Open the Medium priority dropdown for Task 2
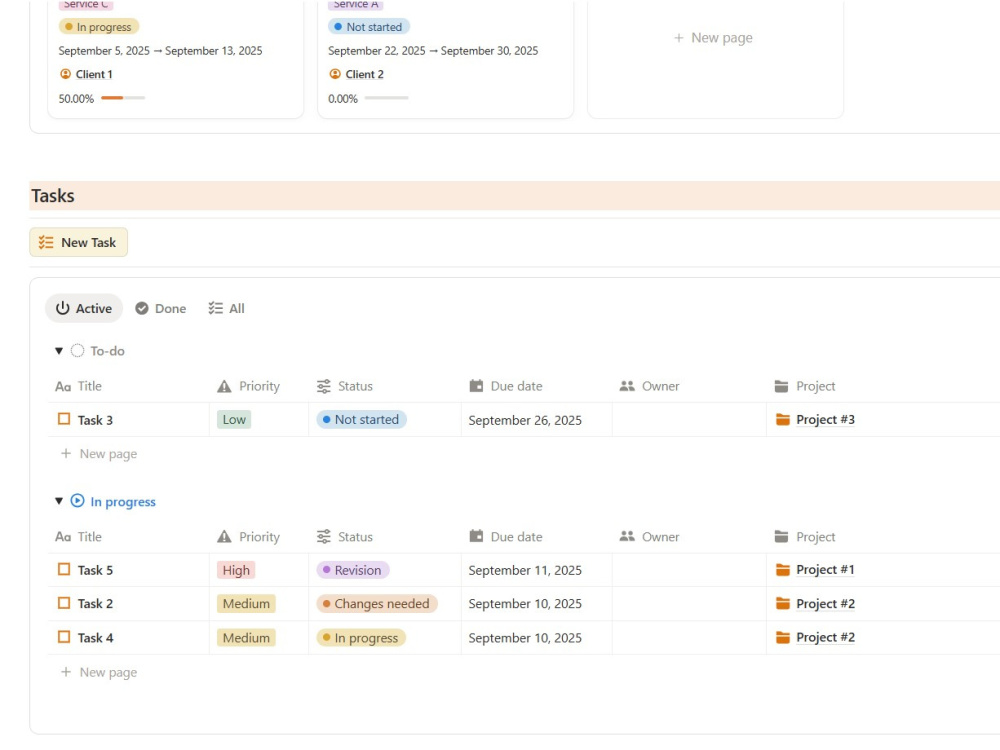Viewport: 1000px width, 750px height. click(x=246, y=604)
